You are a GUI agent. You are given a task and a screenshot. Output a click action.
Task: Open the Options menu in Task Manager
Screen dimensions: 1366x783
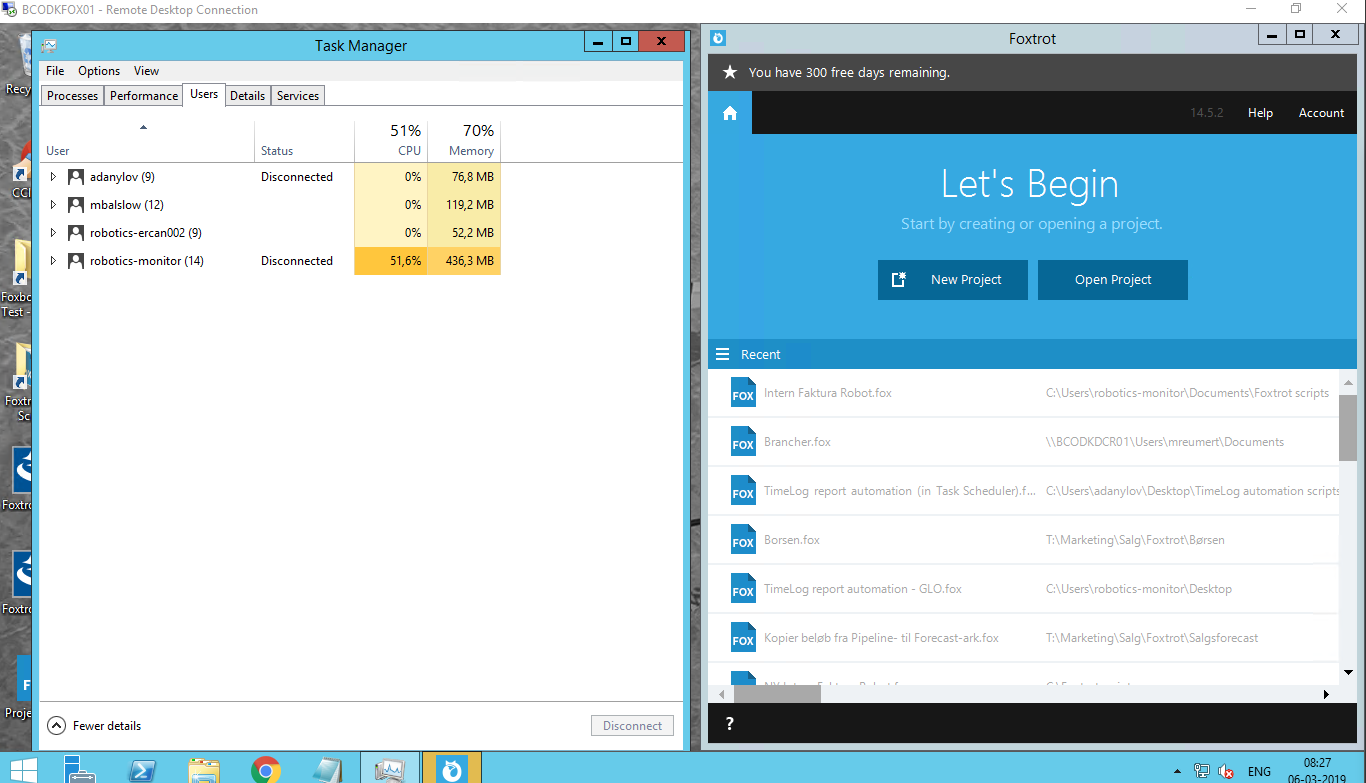click(99, 71)
